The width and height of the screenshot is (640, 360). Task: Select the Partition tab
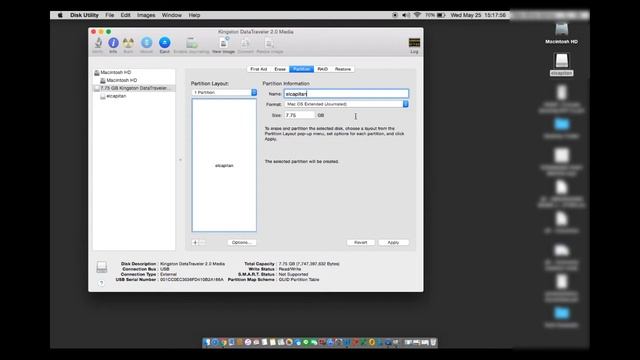[x=302, y=69]
